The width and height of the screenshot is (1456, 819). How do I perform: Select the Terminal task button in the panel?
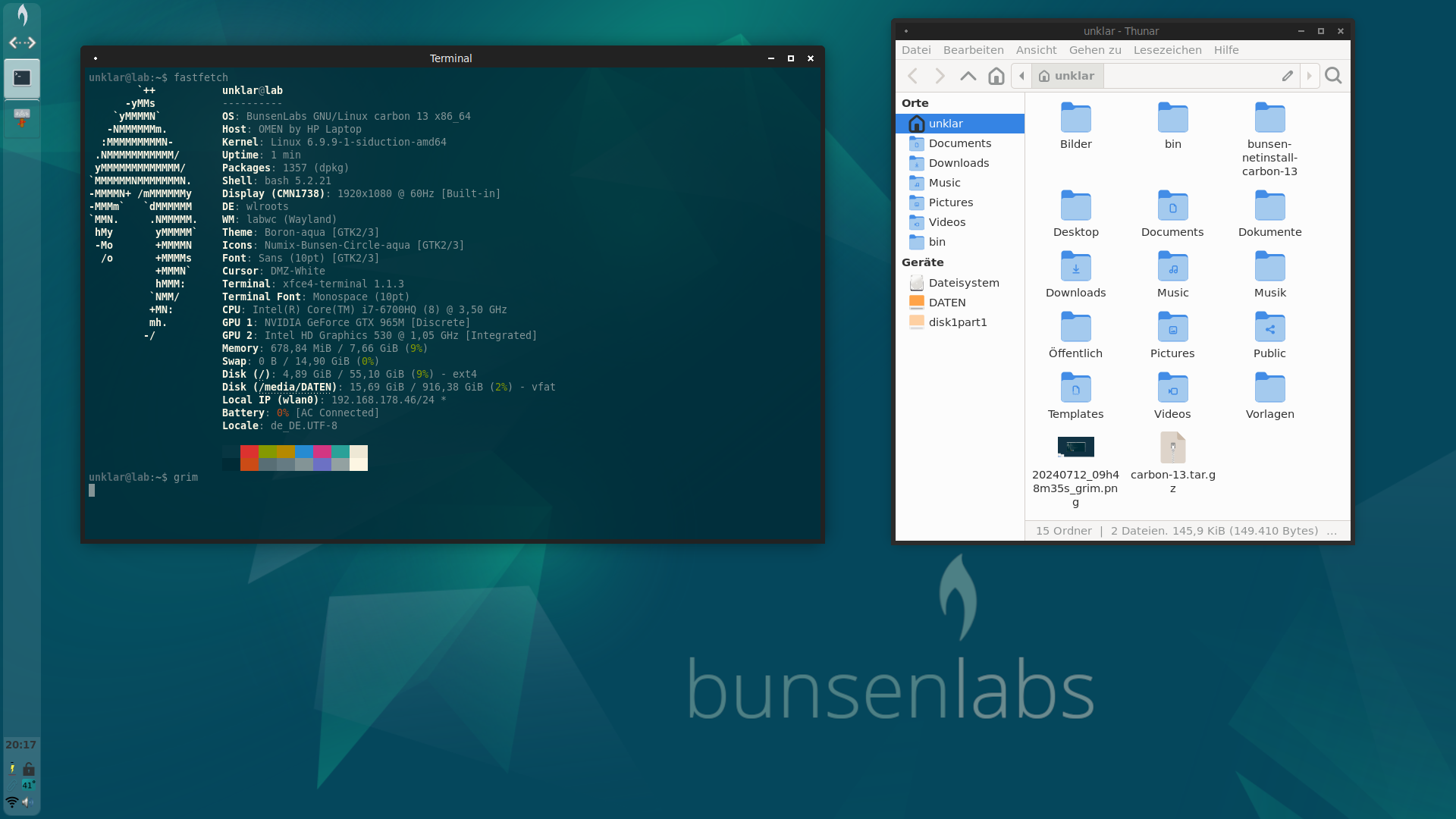click(x=22, y=78)
